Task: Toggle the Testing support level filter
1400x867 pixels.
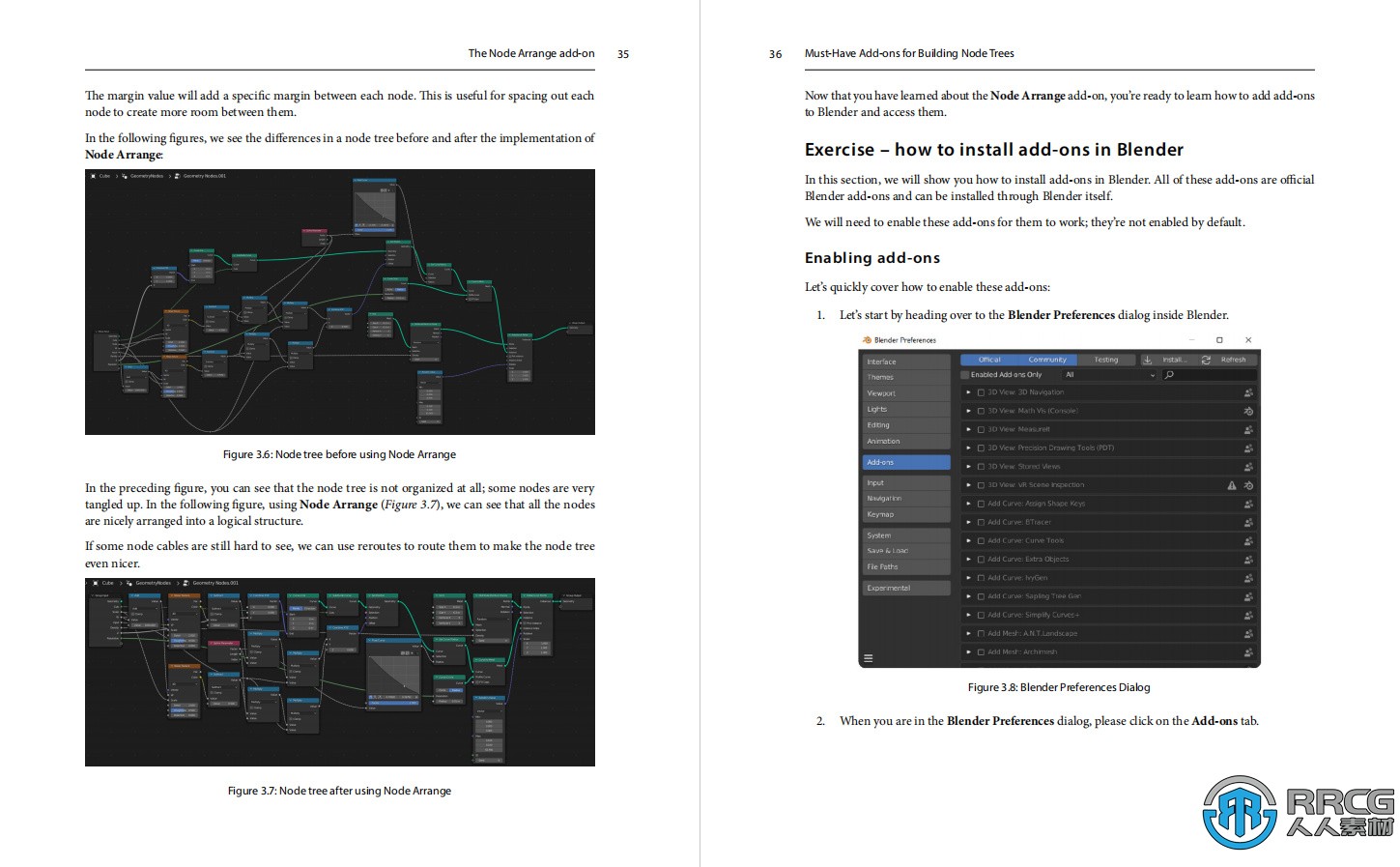Action: pos(1105,360)
